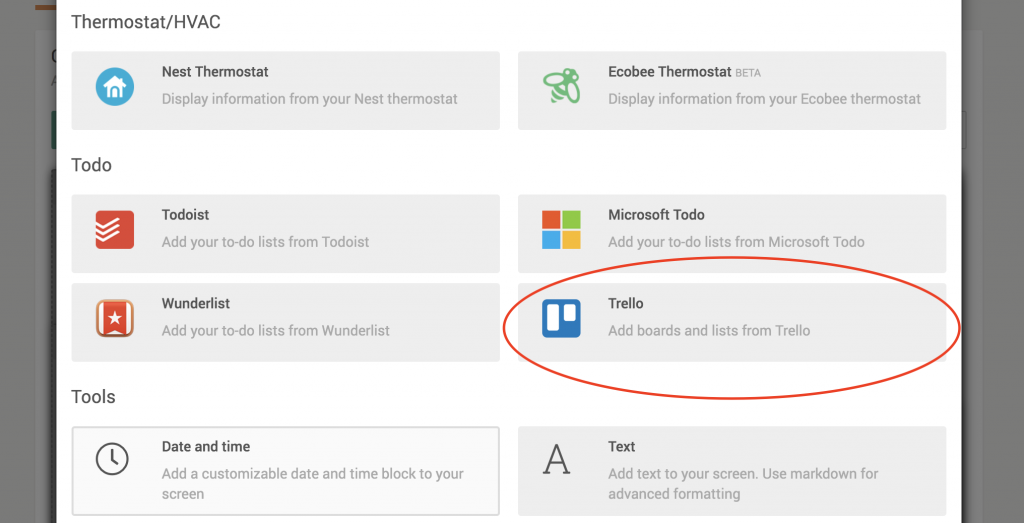The width and height of the screenshot is (1024, 523).
Task: Open the Date and time card
Action: 285,471
